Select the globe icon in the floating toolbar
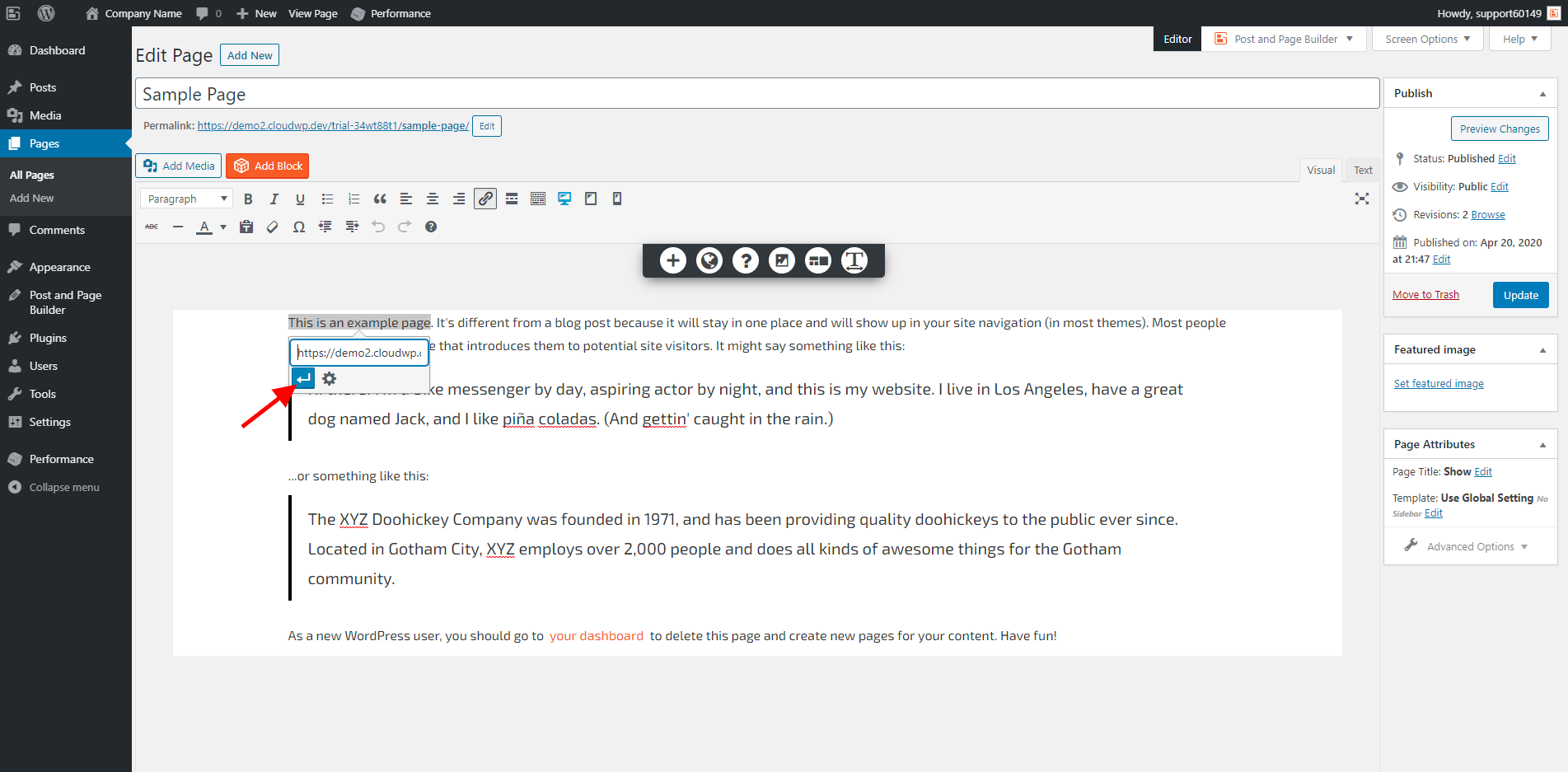Viewport: 1568px width, 772px height. (709, 260)
